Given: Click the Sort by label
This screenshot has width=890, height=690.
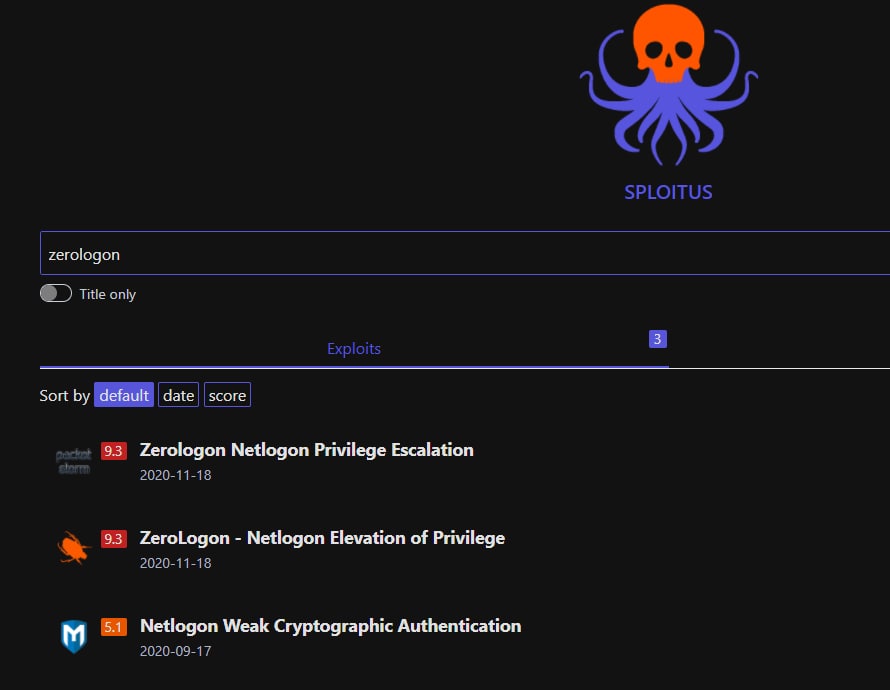Looking at the screenshot, I should 65,396.
